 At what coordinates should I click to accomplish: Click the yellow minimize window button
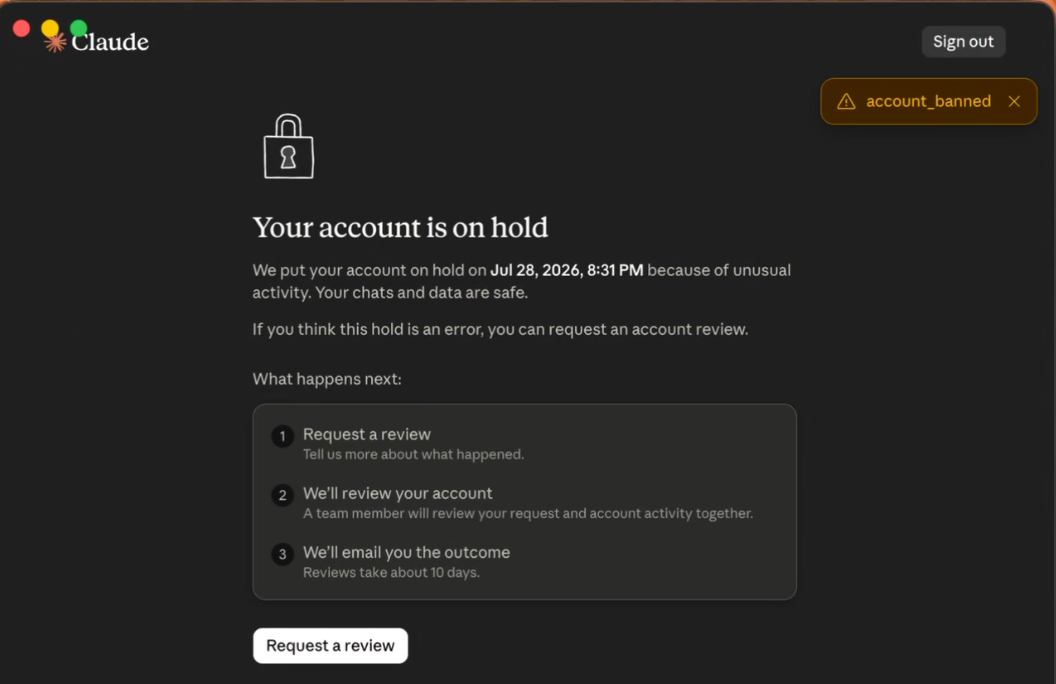[50, 28]
